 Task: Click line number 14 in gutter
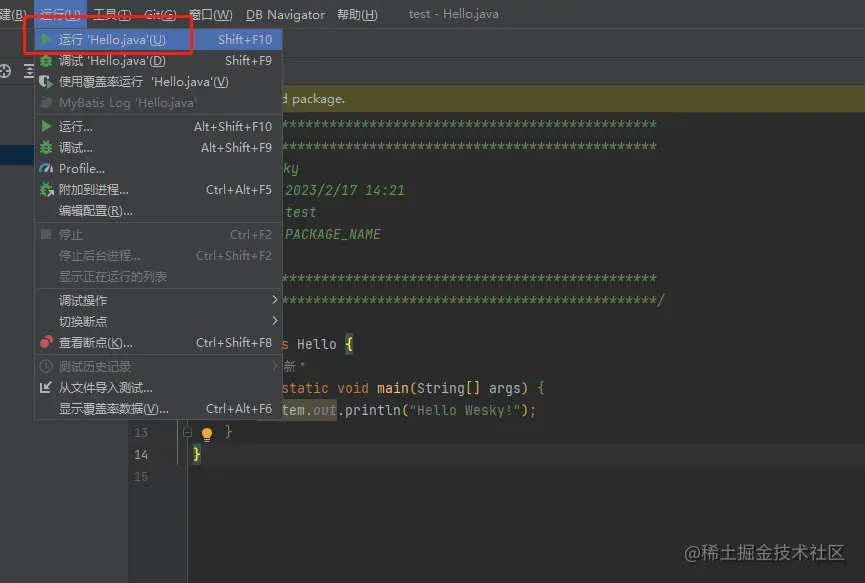(x=141, y=454)
